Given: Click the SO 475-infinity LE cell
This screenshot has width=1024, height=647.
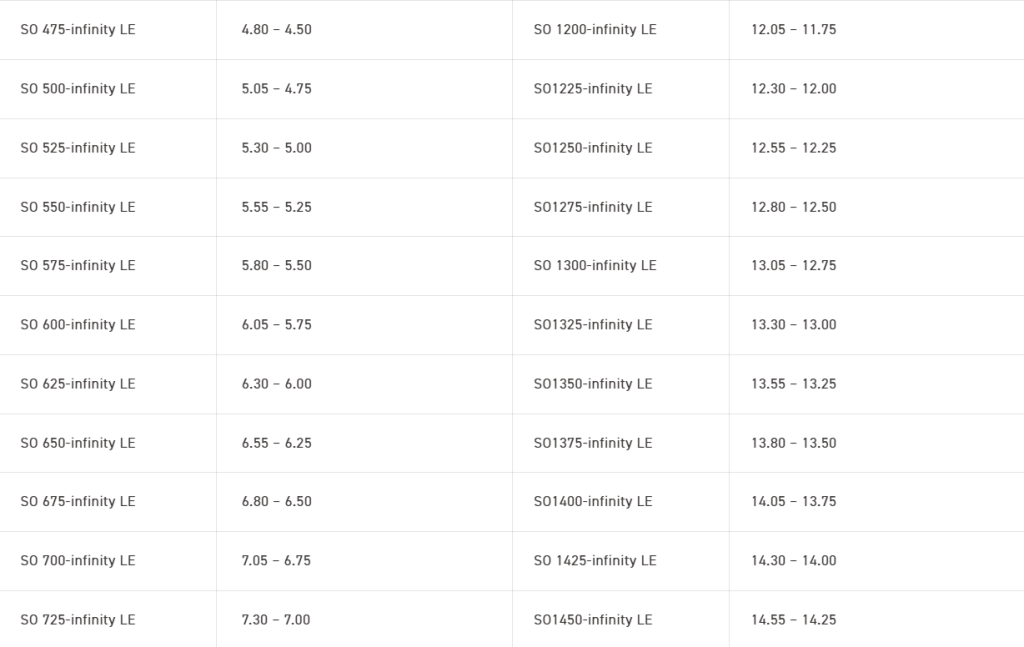Looking at the screenshot, I should [78, 30].
